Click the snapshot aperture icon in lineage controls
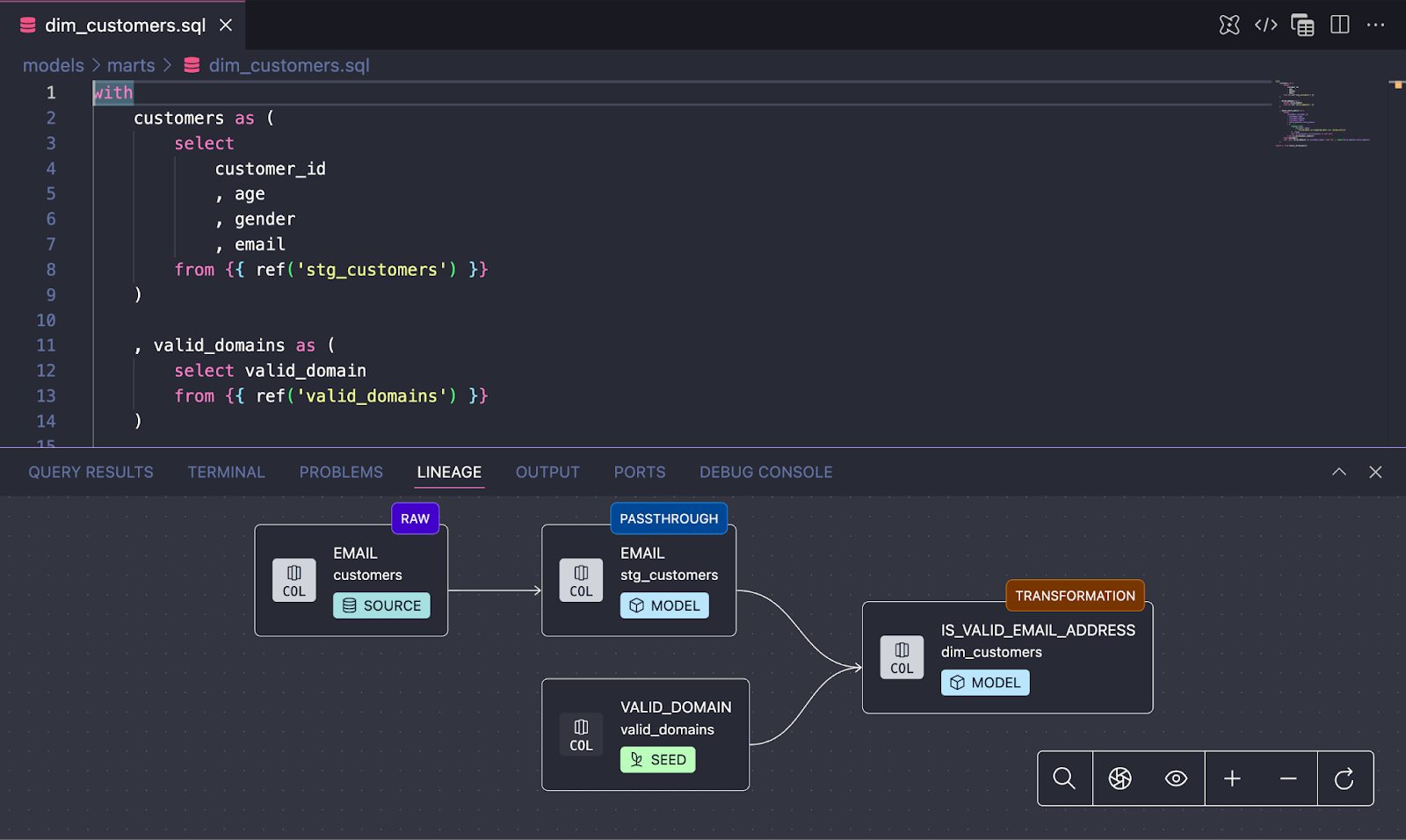1406x840 pixels. (1120, 778)
